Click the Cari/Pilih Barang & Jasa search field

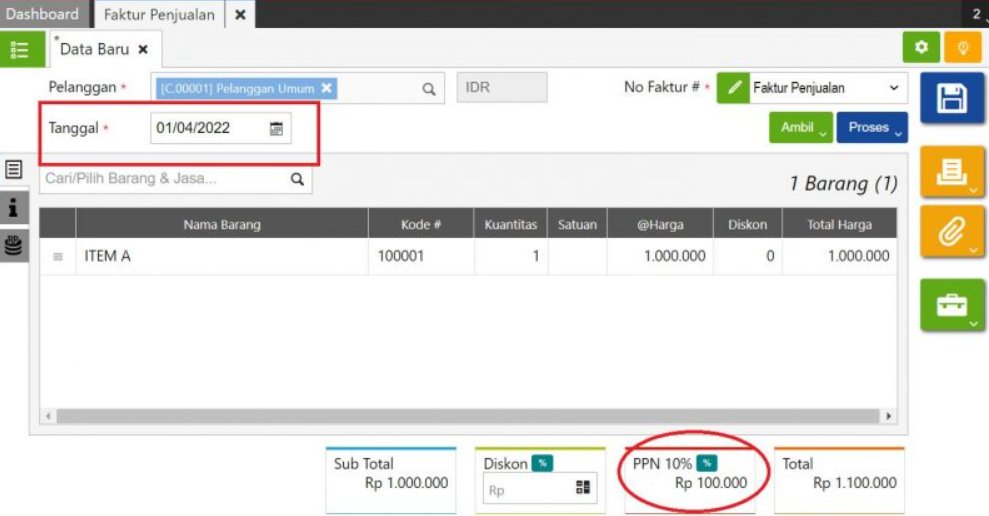coord(165,179)
